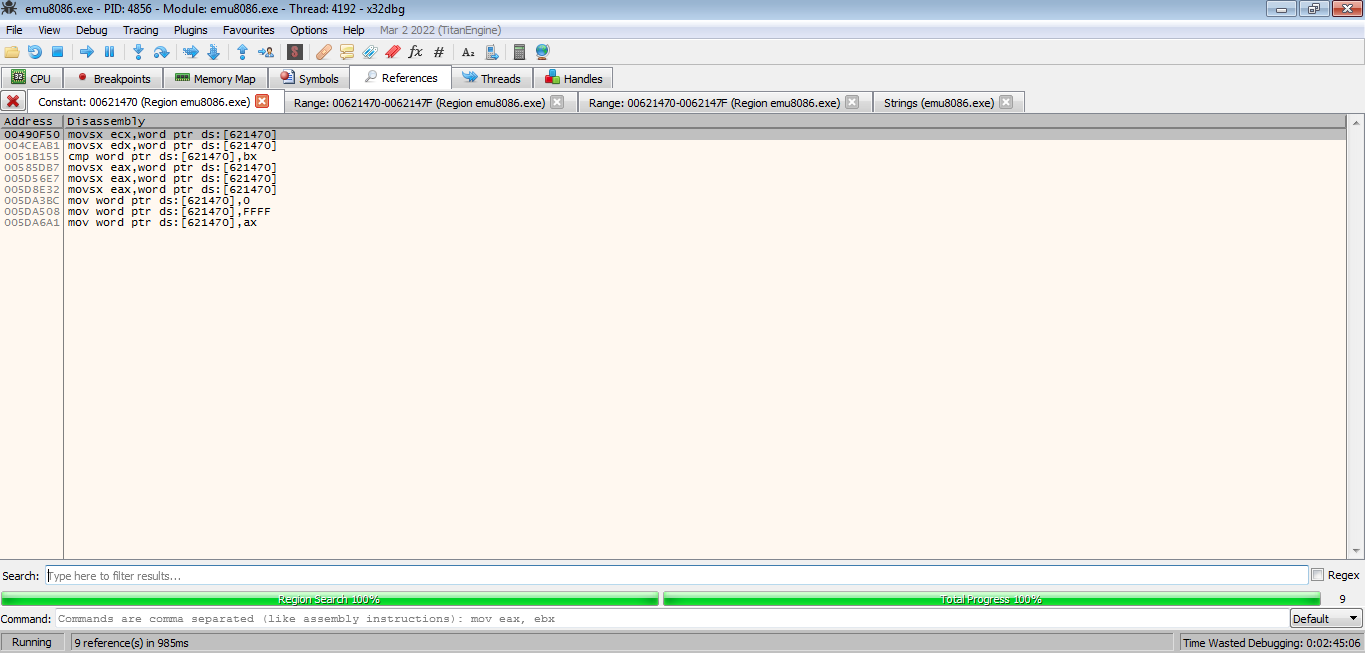Click the Open file folder icon
The image size is (1365, 653).
click(x=12, y=52)
